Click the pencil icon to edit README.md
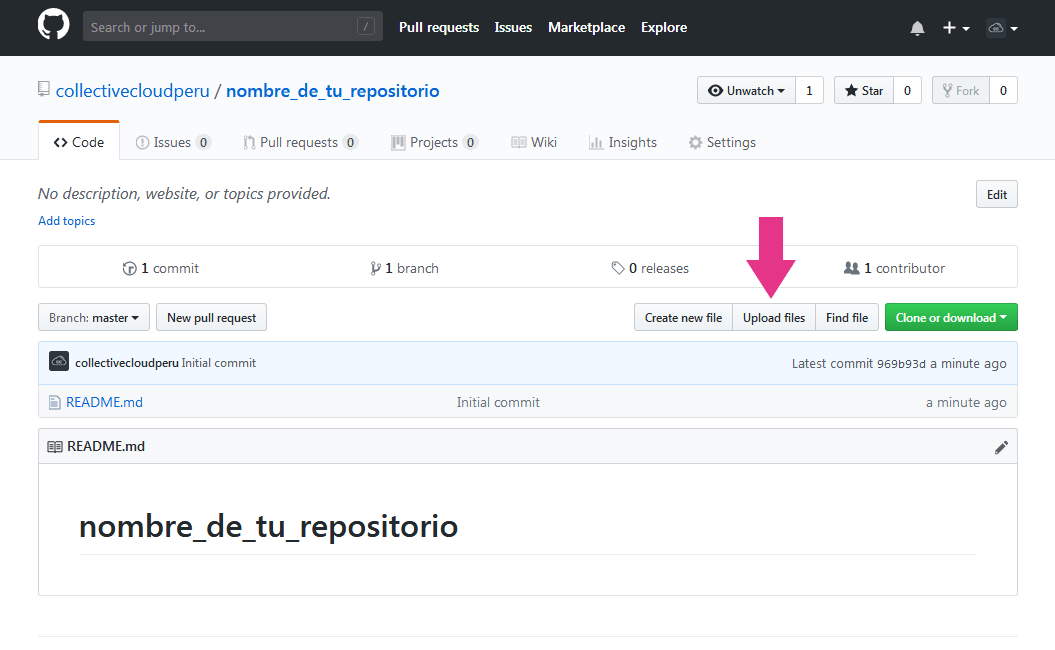This screenshot has width=1055, height=650. (1001, 447)
